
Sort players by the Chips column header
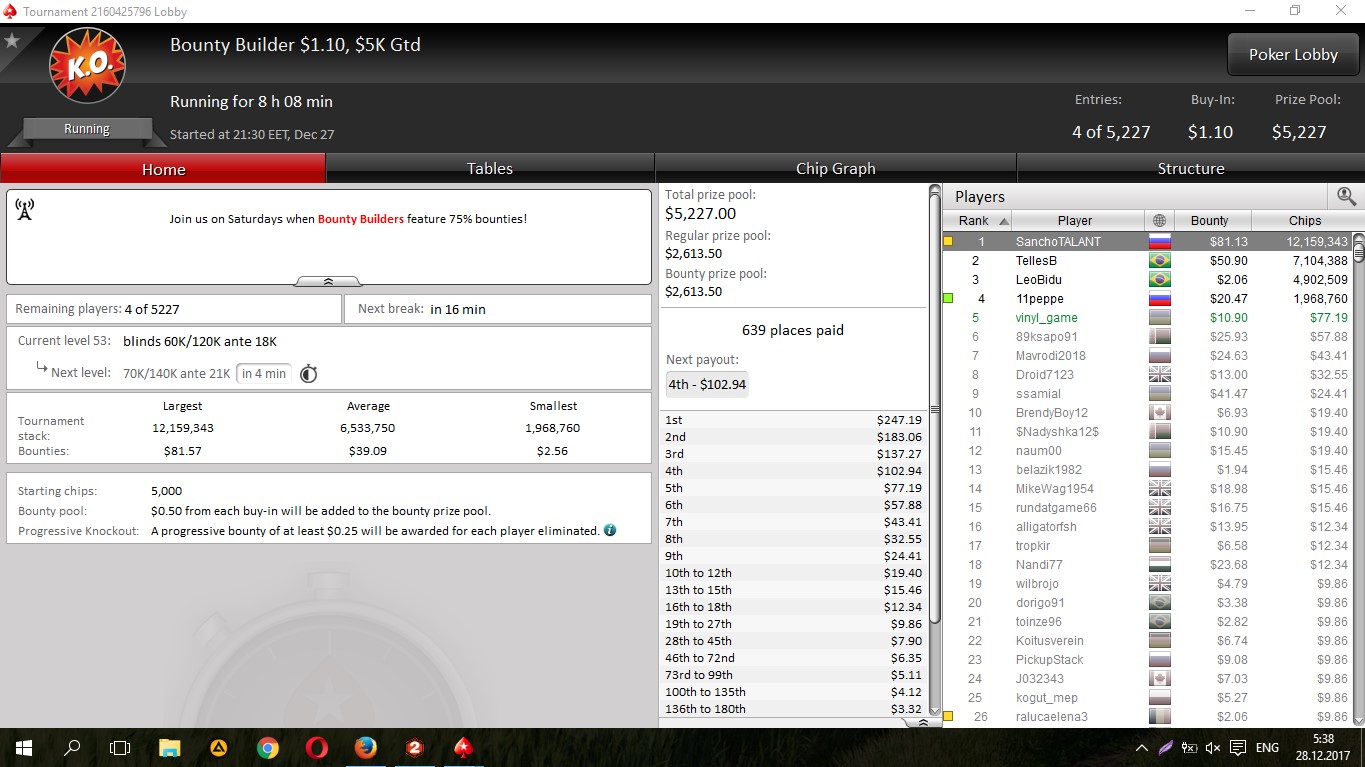(x=1304, y=221)
